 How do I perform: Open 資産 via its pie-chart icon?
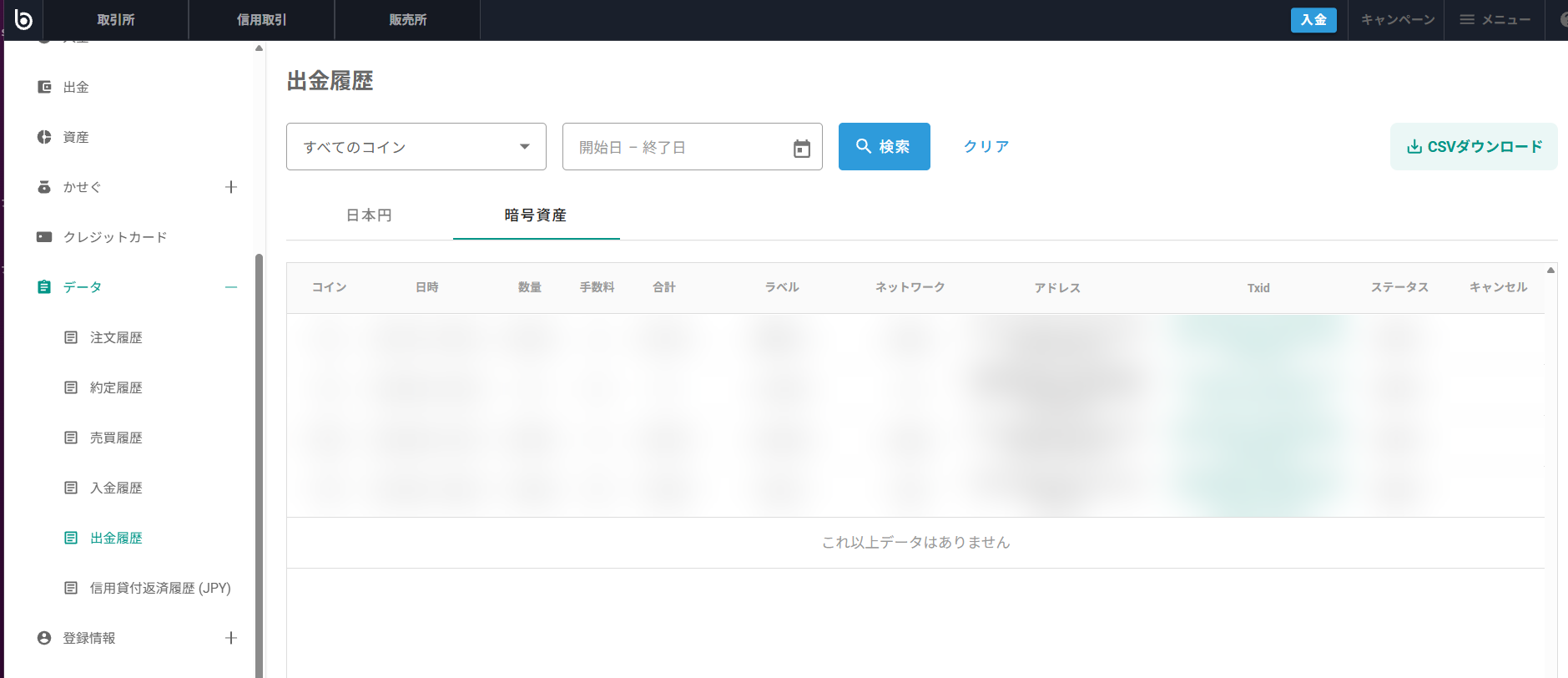[x=44, y=137]
